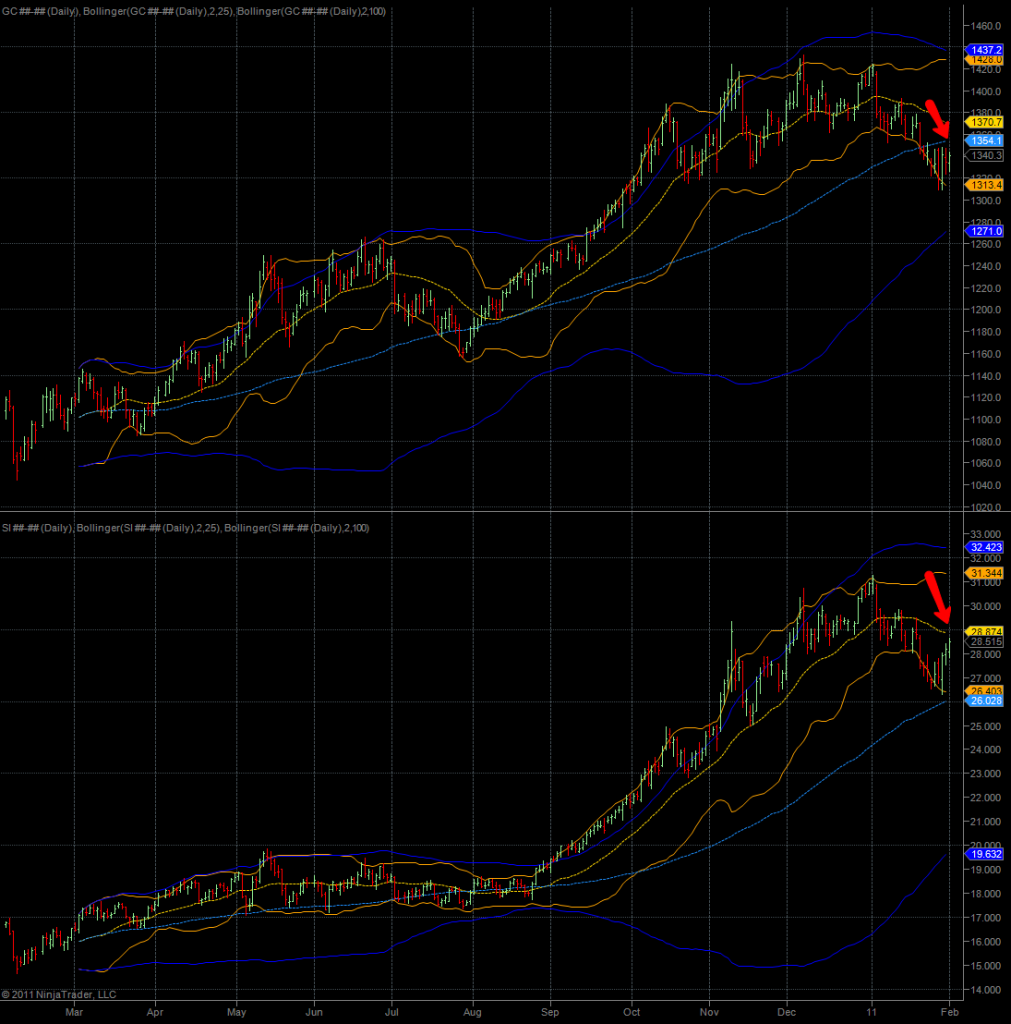The width and height of the screenshot is (1011, 1024).
Task: Select the blue 1437.2 price marker
Action: [986, 49]
